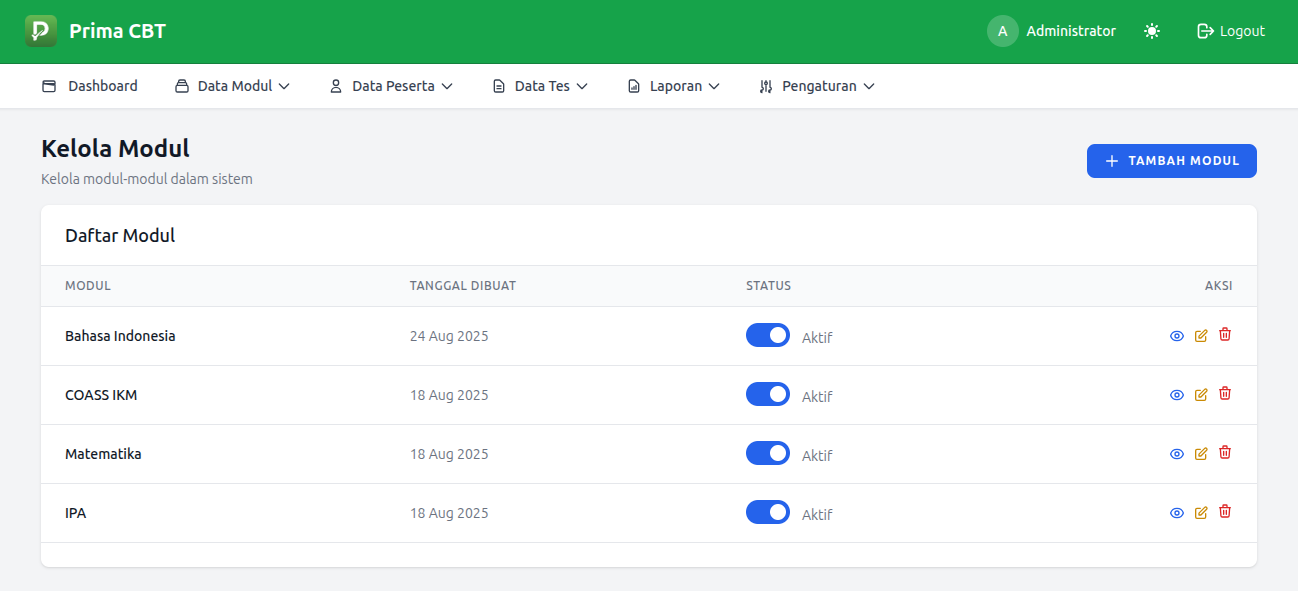Click the Prima CBT logo icon
Image resolution: width=1298 pixels, height=591 pixels.
[x=41, y=31]
